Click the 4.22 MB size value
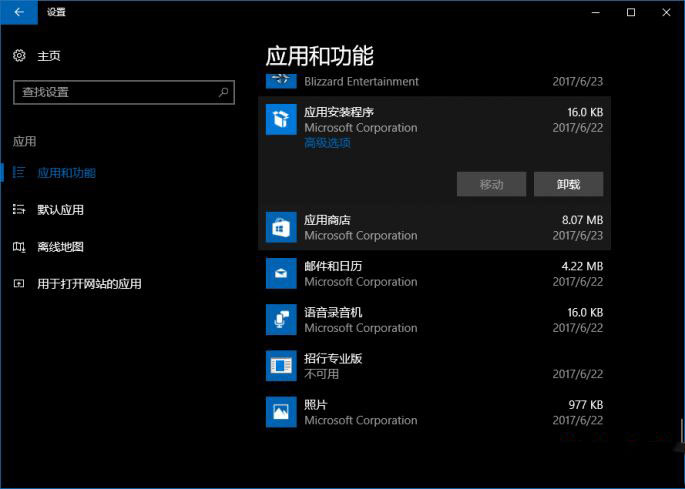The width and height of the screenshot is (685, 489). (582, 266)
